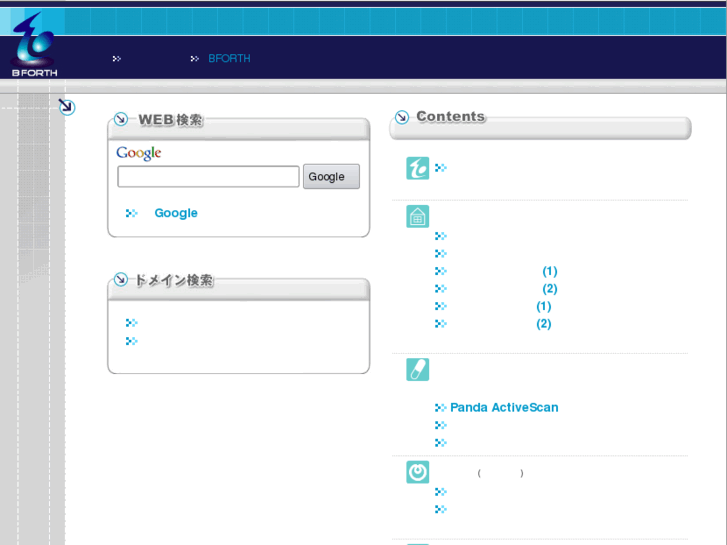
Task: Click the power symbol icon in Contents
Action: (418, 472)
